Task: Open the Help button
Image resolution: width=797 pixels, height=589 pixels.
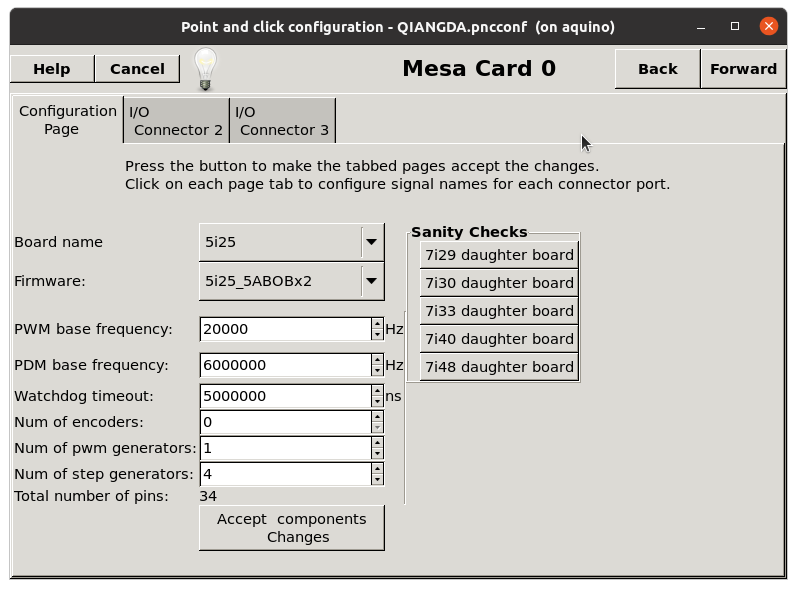Action: coord(52,69)
